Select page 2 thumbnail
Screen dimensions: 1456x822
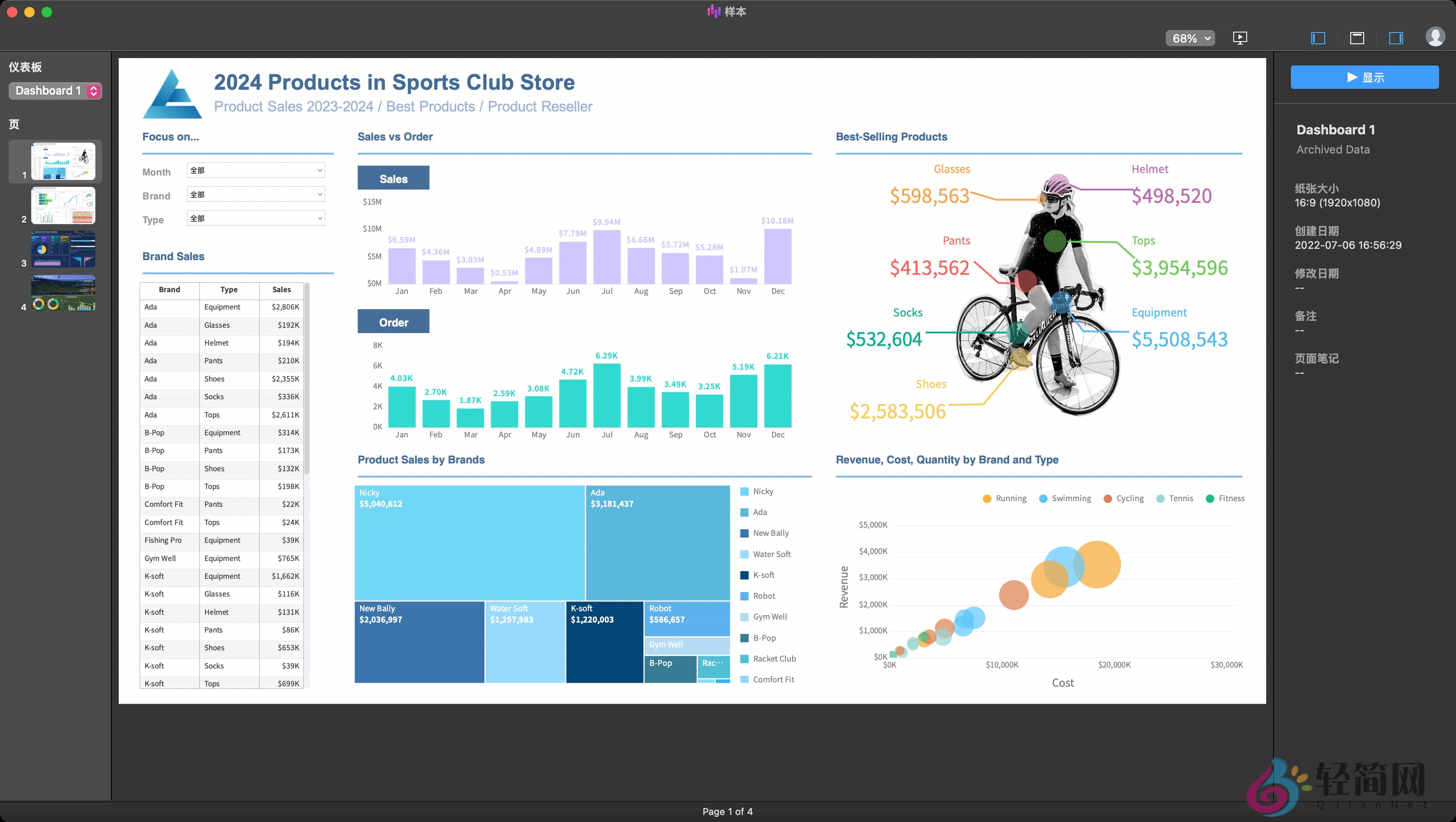coord(63,206)
